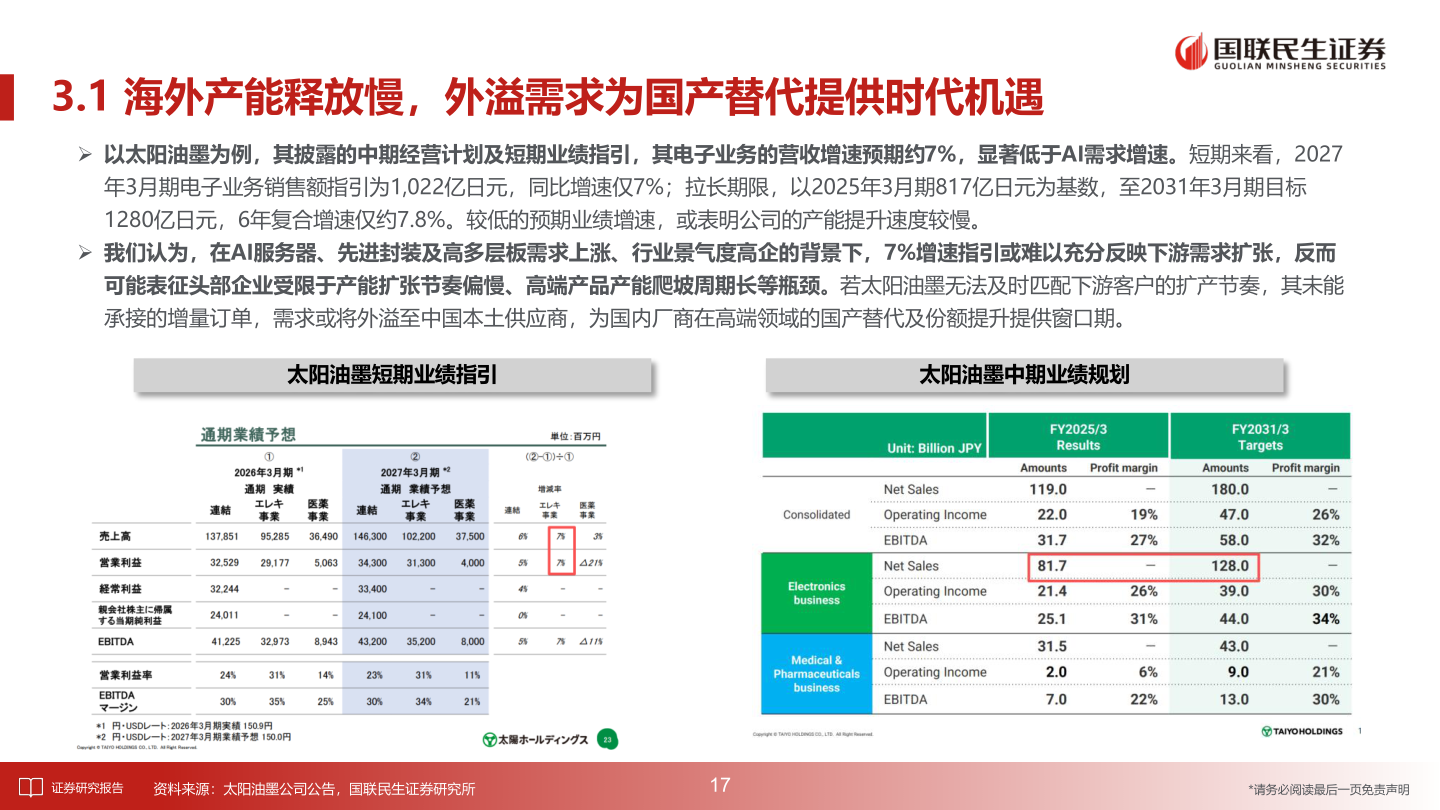Click the 太阳油墨中期业绩规划 header bar
1440x810 pixels.
[1024, 375]
